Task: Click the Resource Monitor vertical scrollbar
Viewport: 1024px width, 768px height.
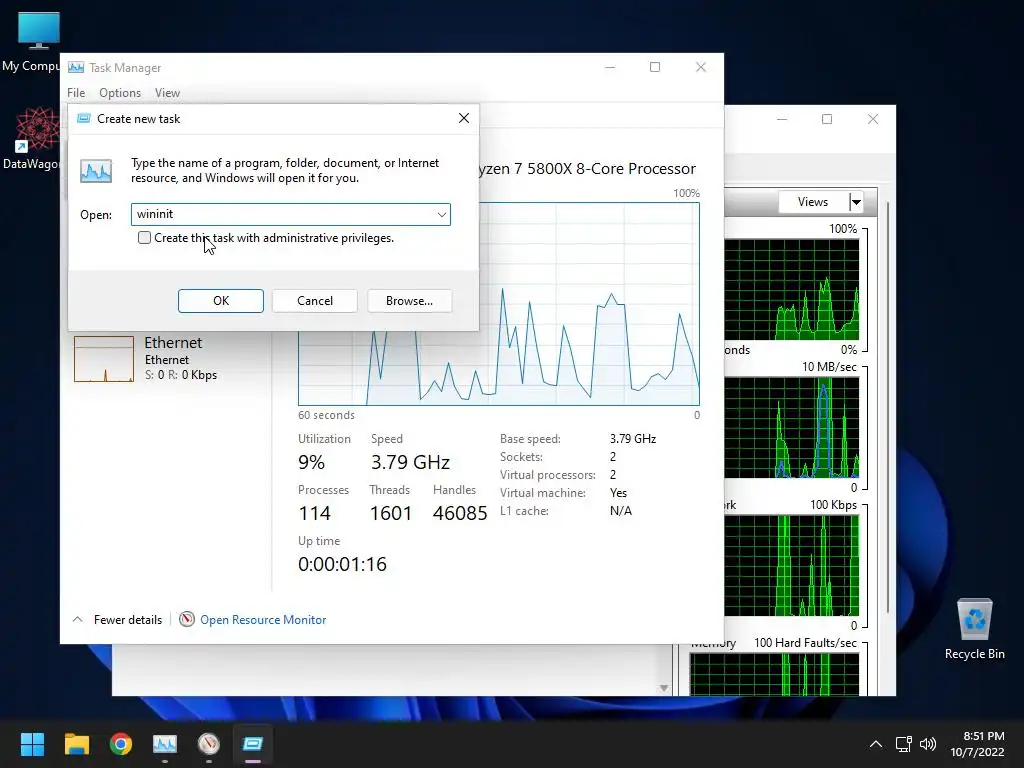Action: tap(888, 408)
